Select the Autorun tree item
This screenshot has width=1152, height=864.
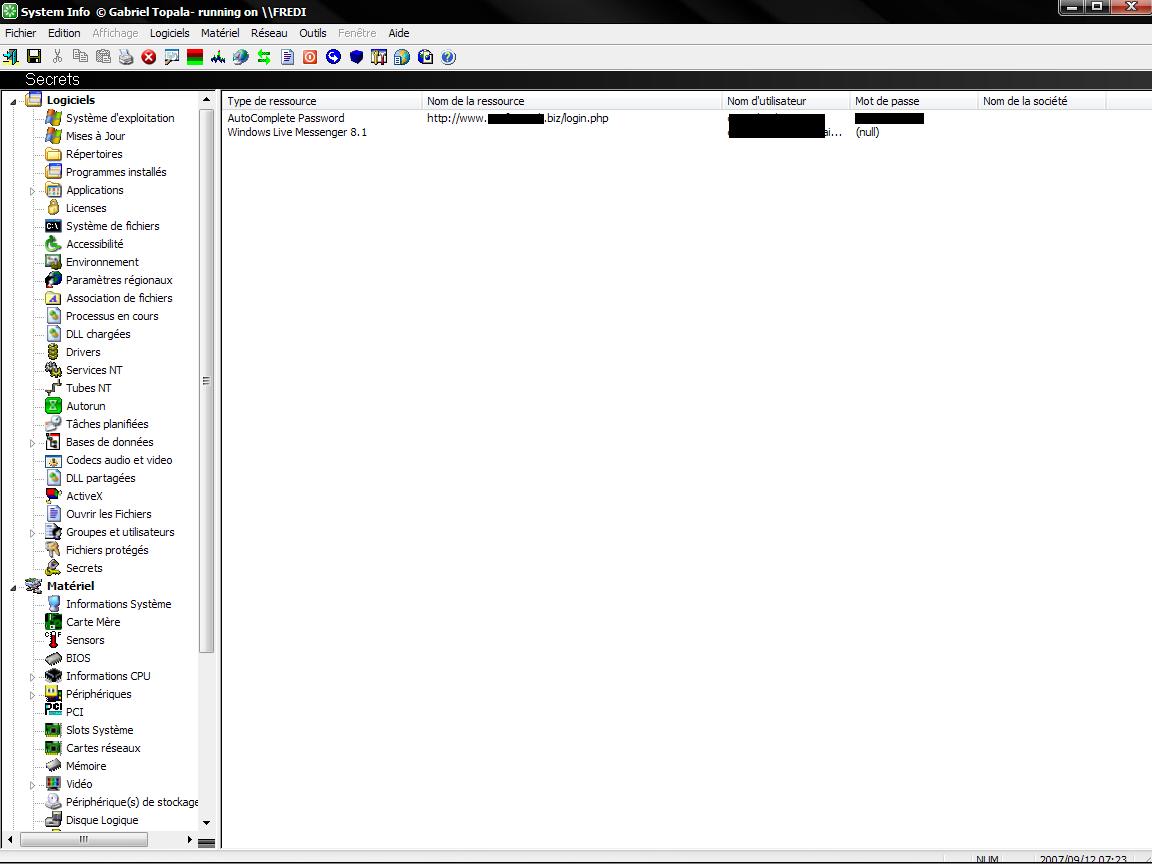[85, 406]
